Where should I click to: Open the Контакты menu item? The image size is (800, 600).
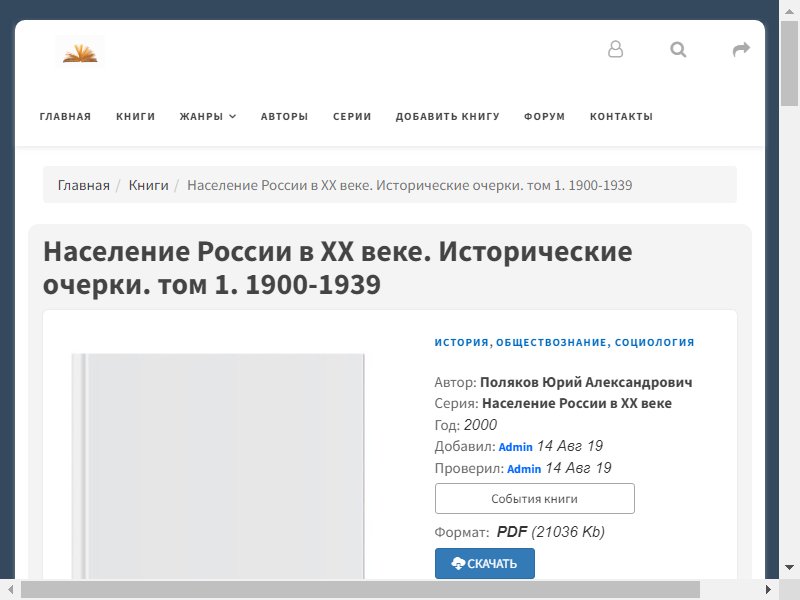(621, 116)
